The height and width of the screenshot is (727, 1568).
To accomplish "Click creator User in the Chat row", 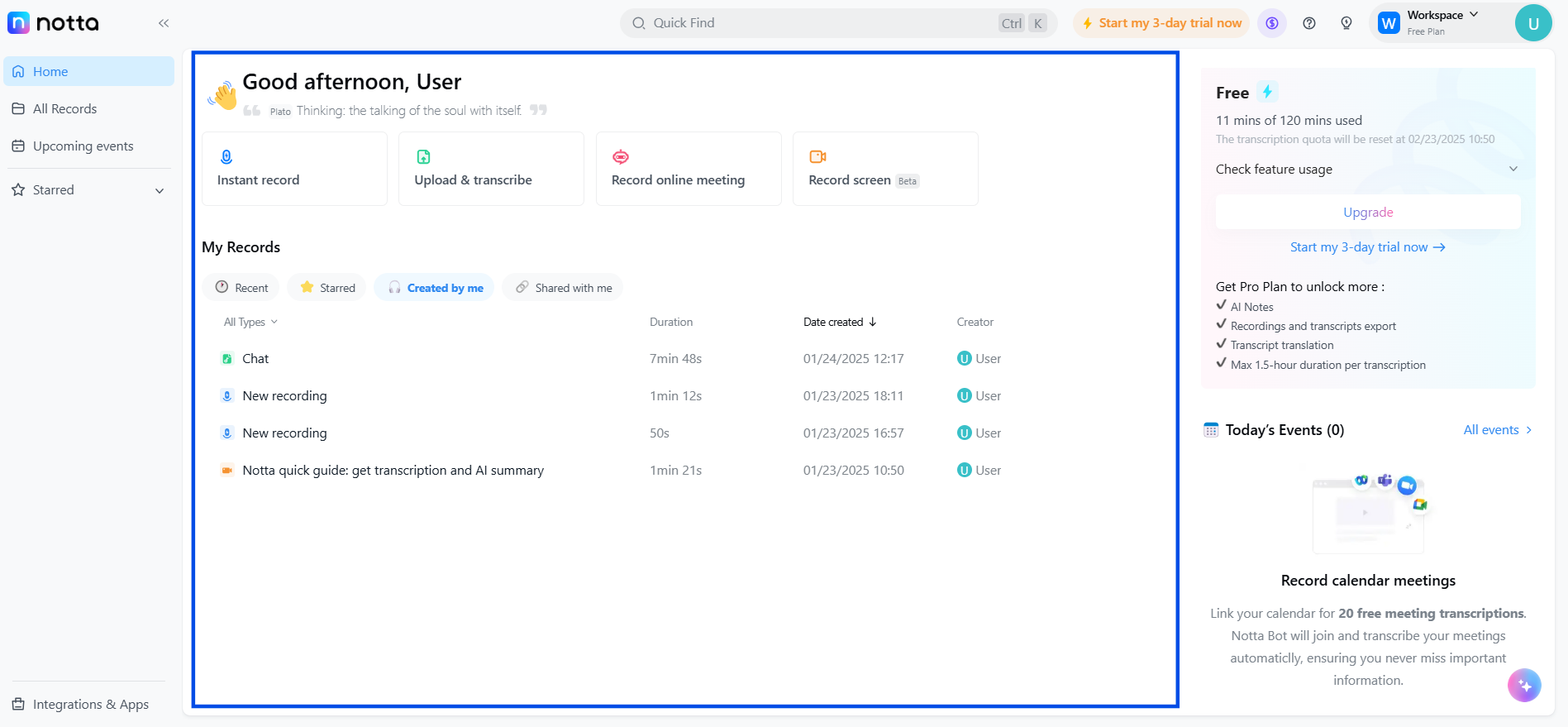I will click(979, 359).
